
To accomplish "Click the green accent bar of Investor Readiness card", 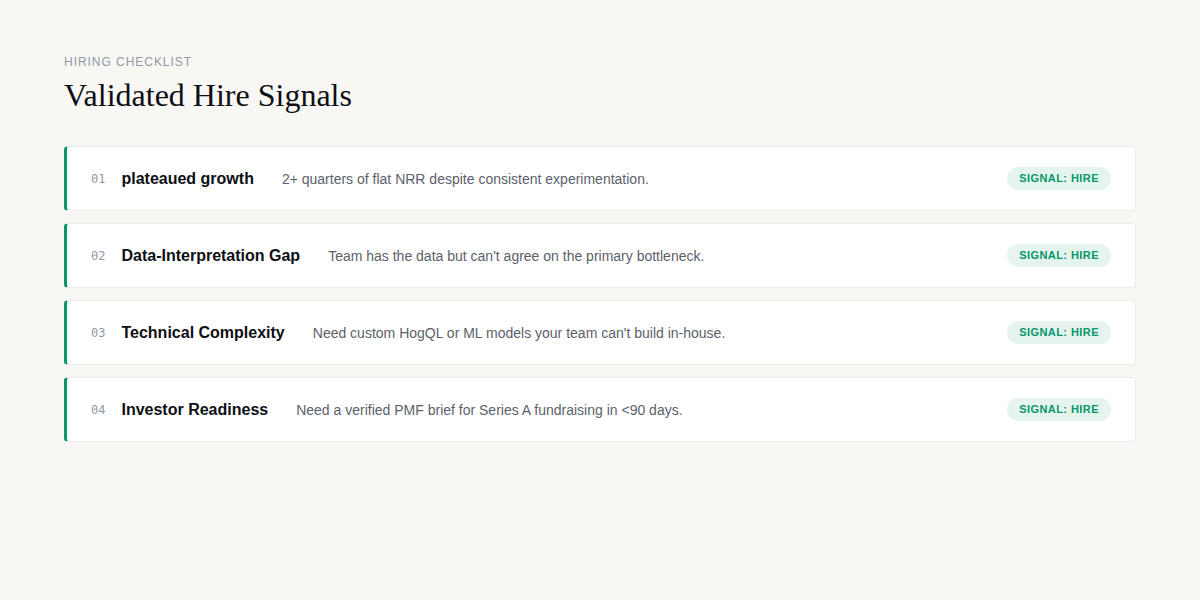I will 65,410.
